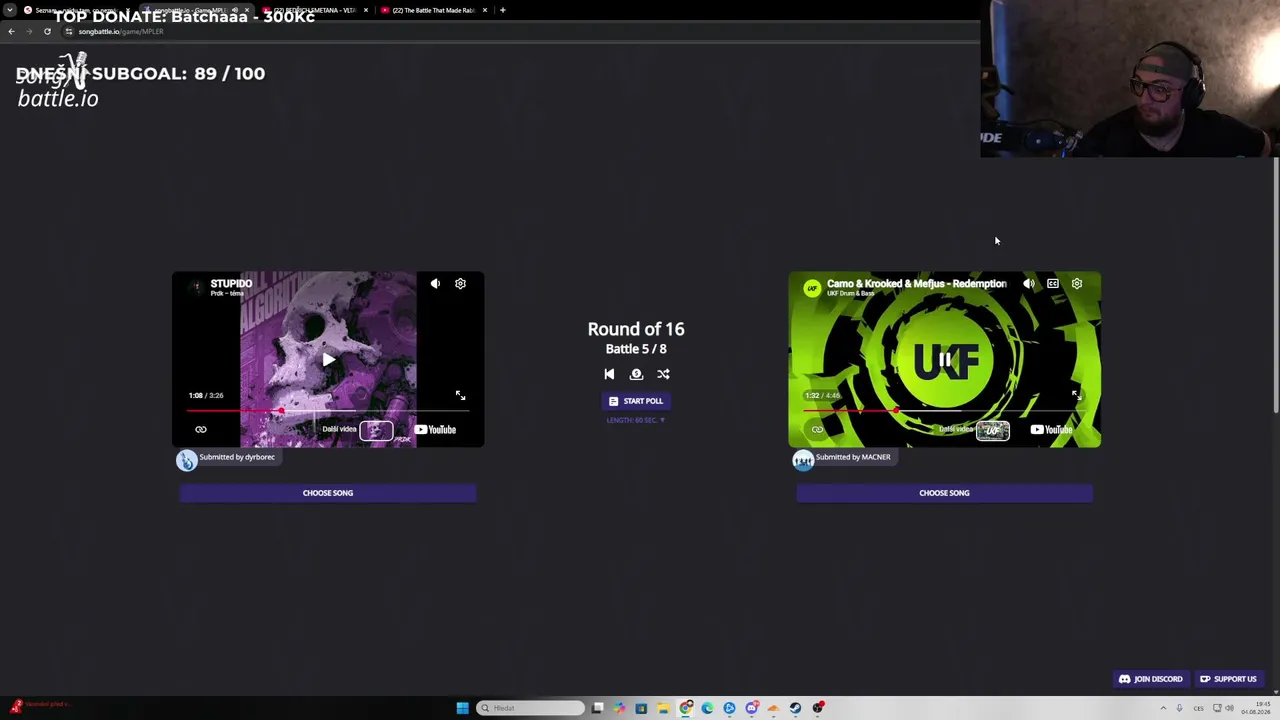
Task: Choose the song submitted by dyrborec
Action: (x=328, y=493)
